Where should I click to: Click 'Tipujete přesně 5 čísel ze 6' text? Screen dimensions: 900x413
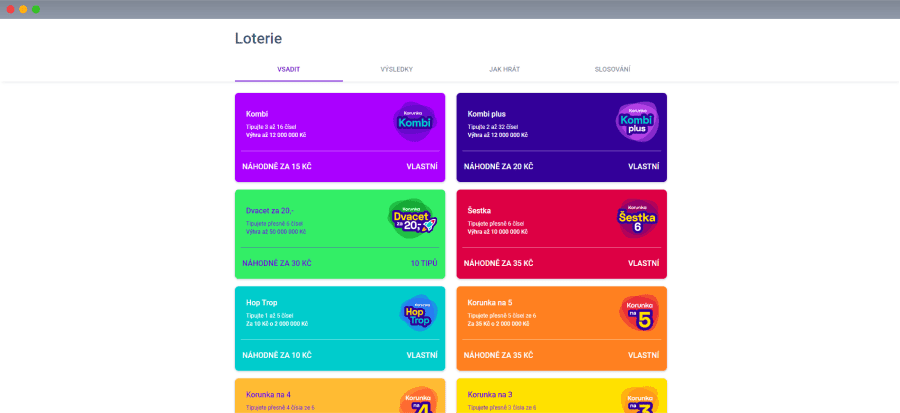[x=502, y=315]
